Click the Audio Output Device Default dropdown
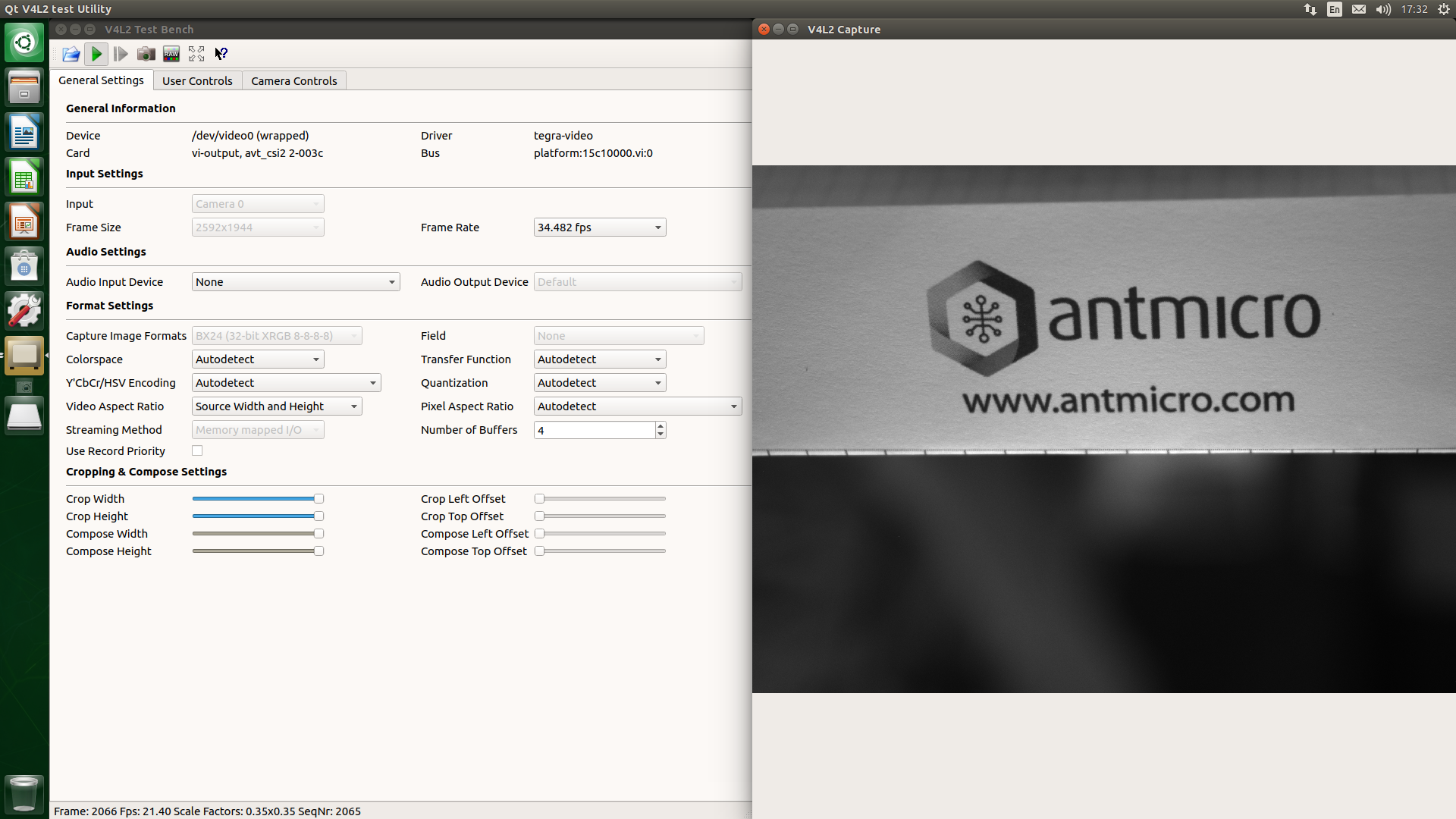The image size is (1456, 819). (638, 282)
